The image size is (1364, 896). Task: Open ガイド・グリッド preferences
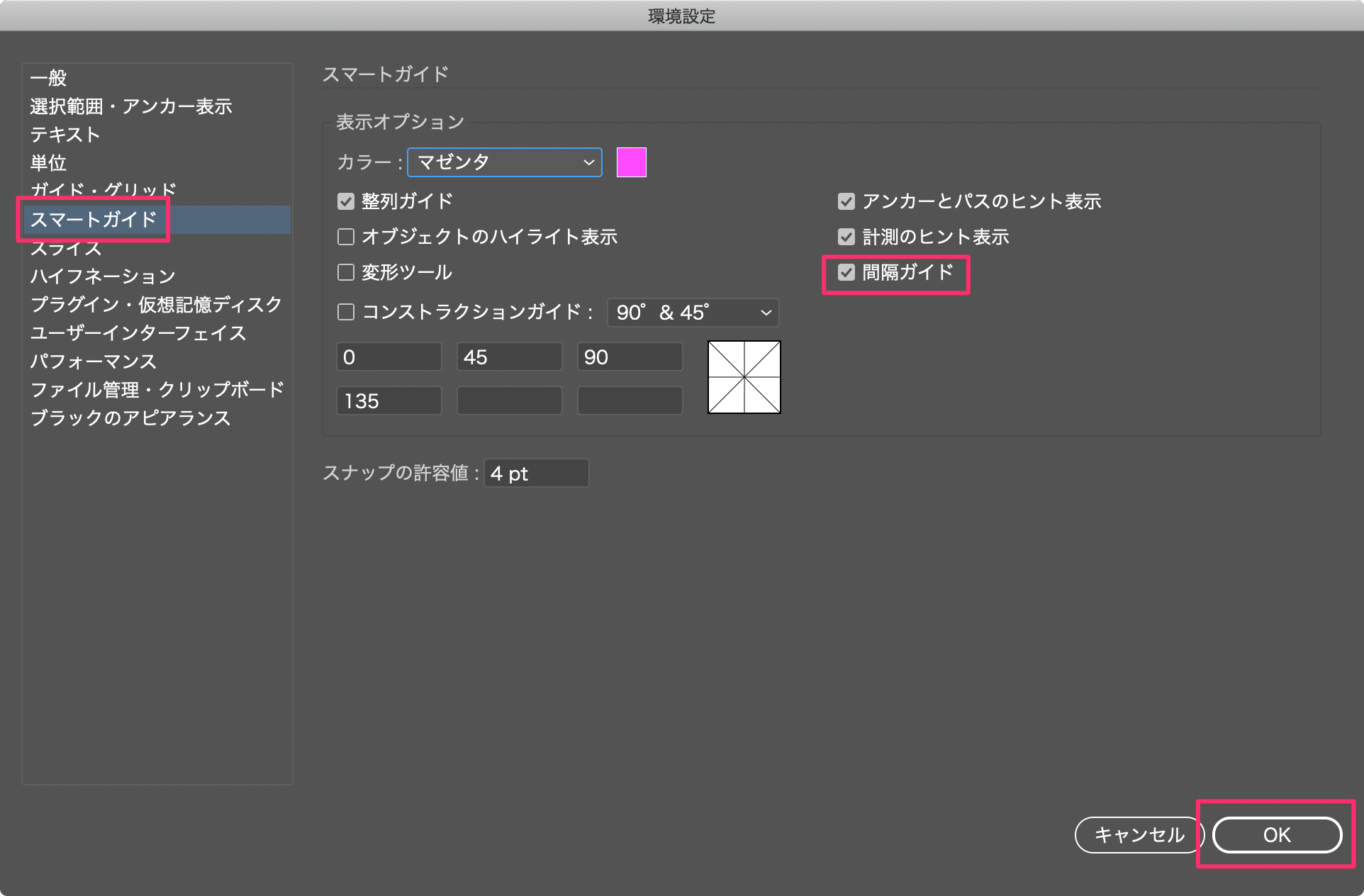[157, 191]
